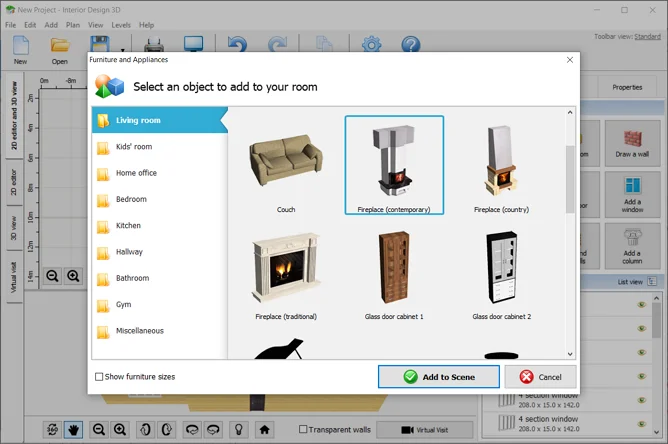Enable Transparent walls checkbox
The width and height of the screenshot is (668, 444).
303,429
